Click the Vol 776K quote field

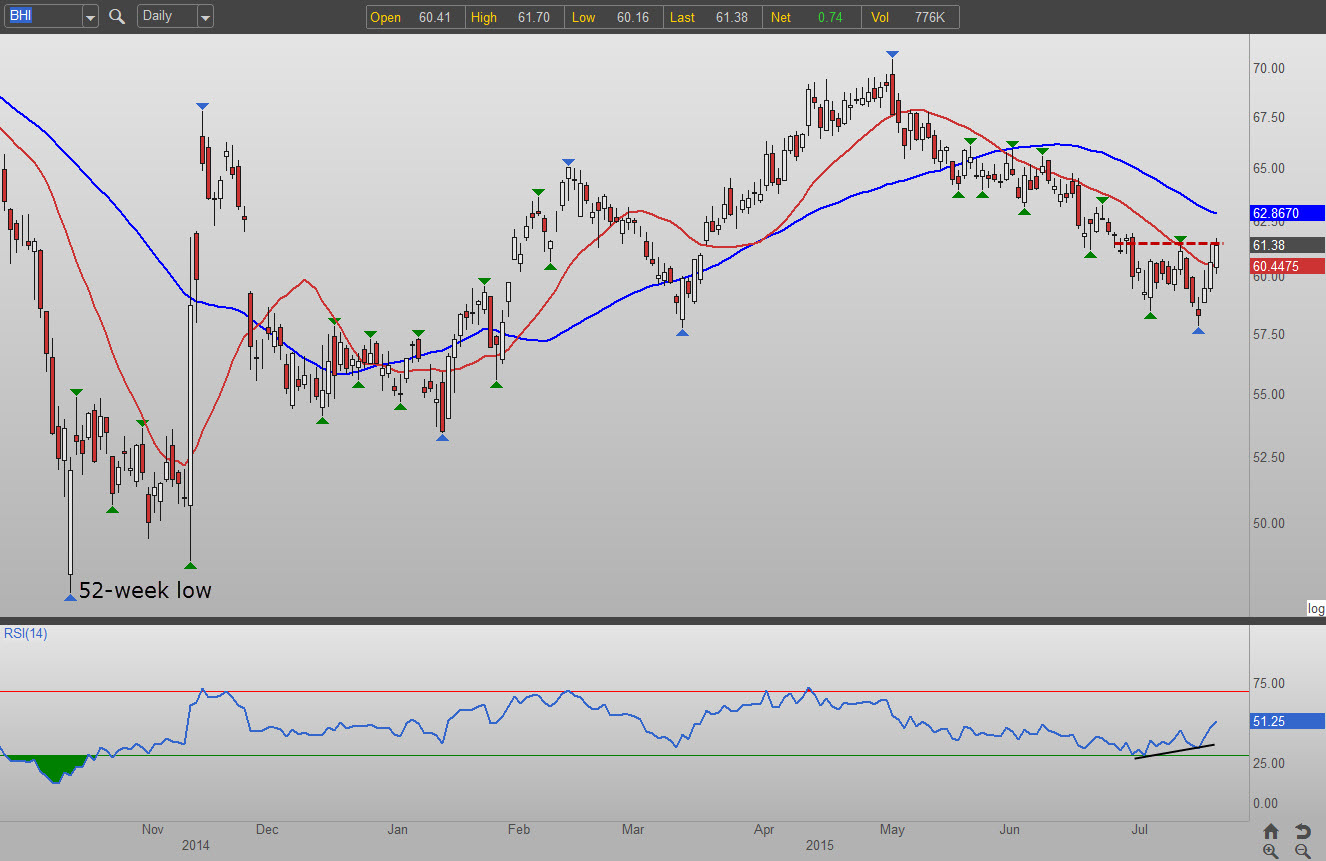tap(909, 17)
